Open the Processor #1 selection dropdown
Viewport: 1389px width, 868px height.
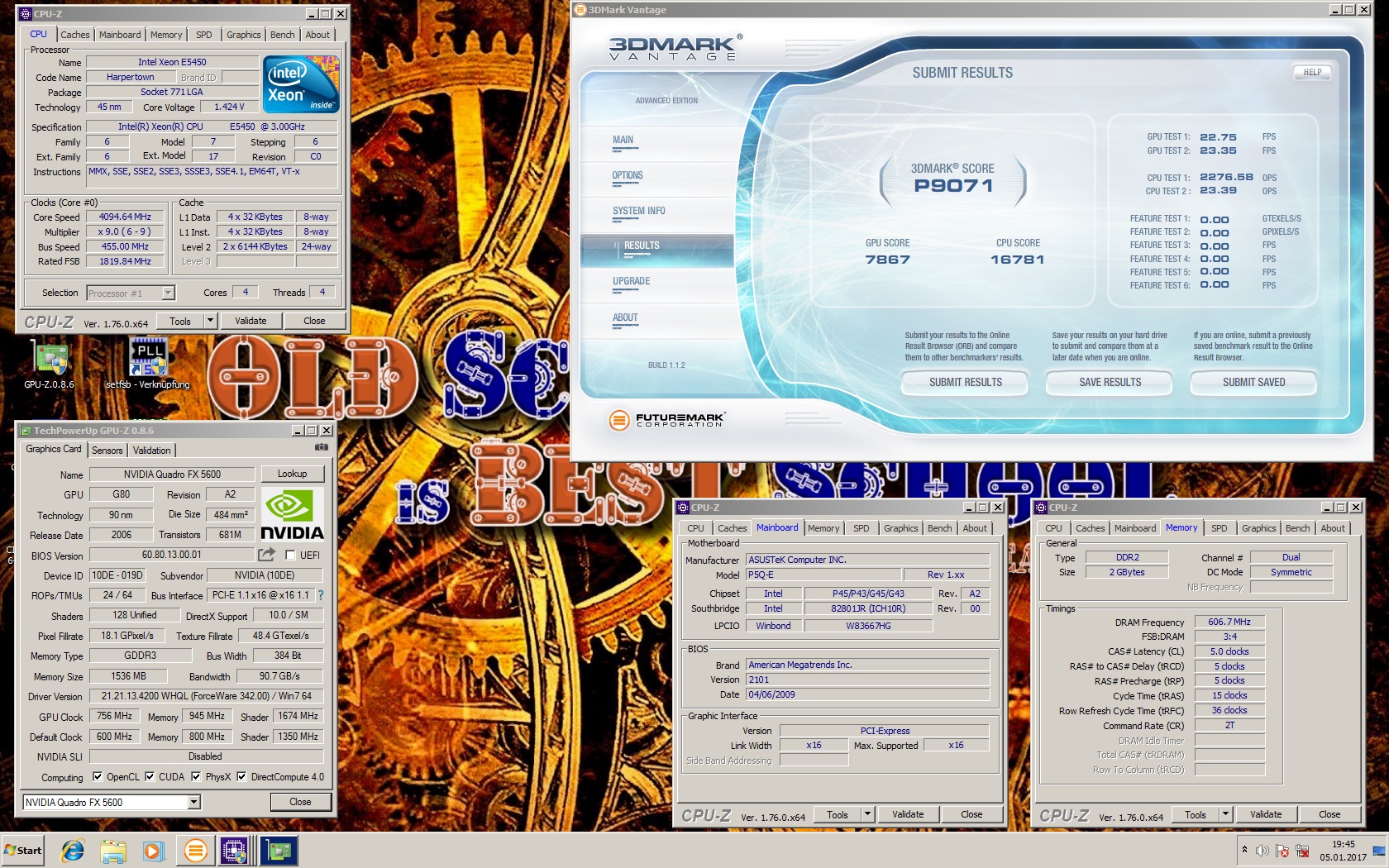(x=168, y=293)
